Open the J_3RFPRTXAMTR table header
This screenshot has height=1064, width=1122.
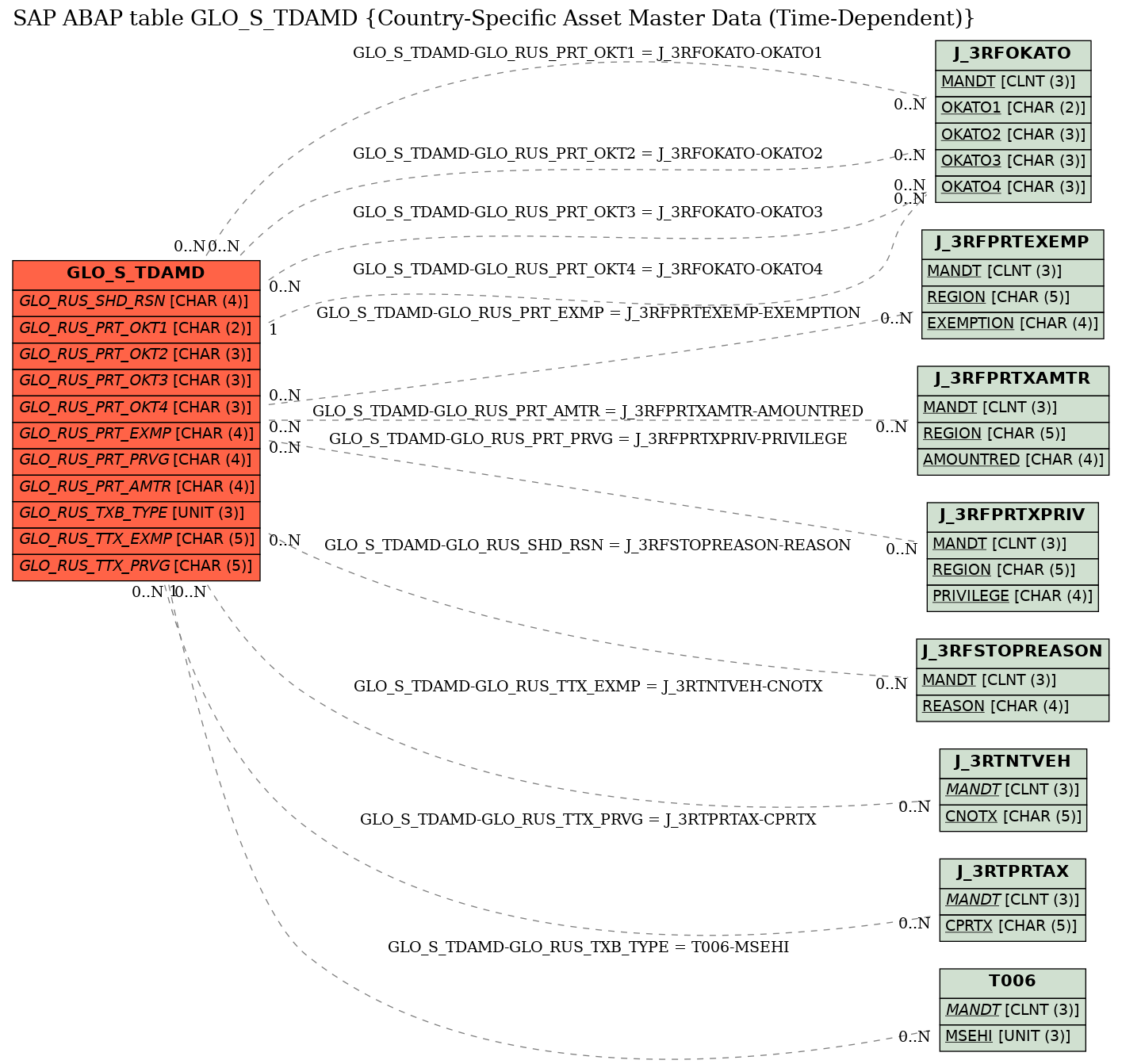pos(1013,380)
